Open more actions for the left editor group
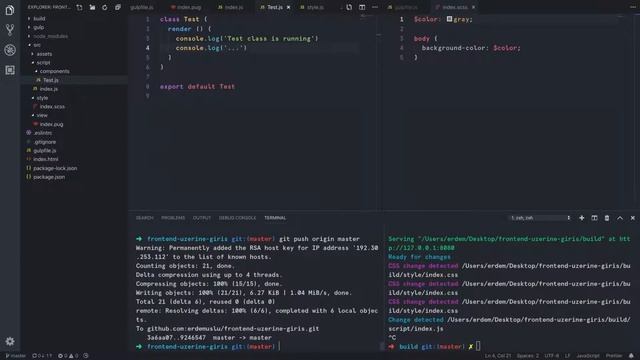This screenshot has height=360, width=640. [x=375, y=7]
